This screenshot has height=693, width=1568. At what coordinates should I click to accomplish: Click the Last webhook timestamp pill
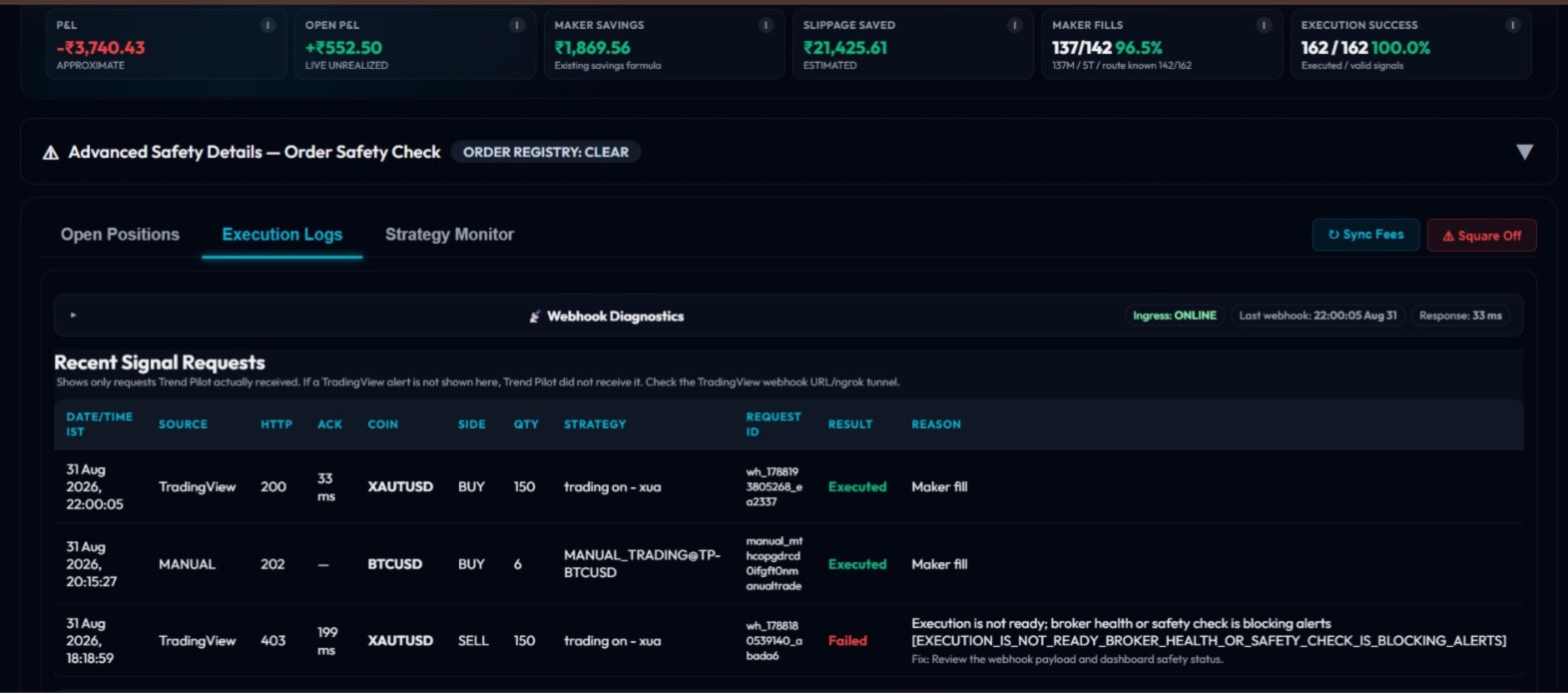[x=1317, y=316]
